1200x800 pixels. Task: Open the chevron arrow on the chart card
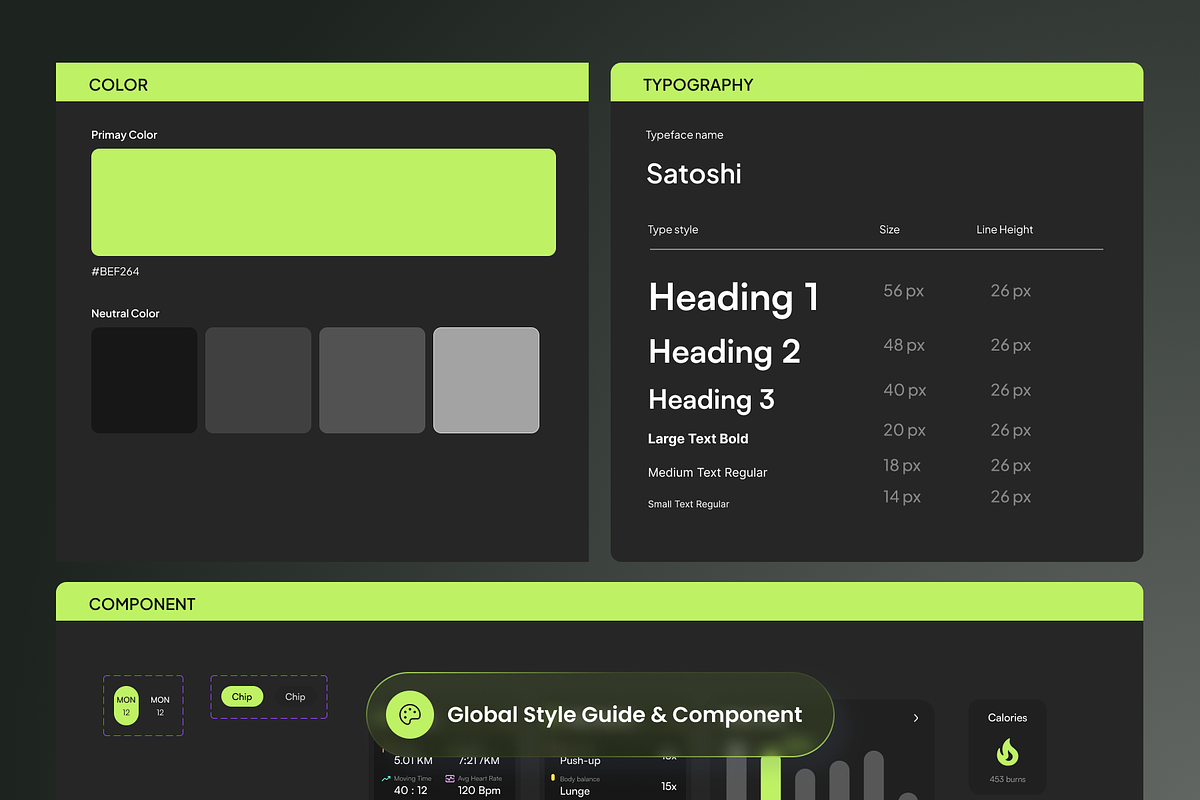(x=916, y=718)
